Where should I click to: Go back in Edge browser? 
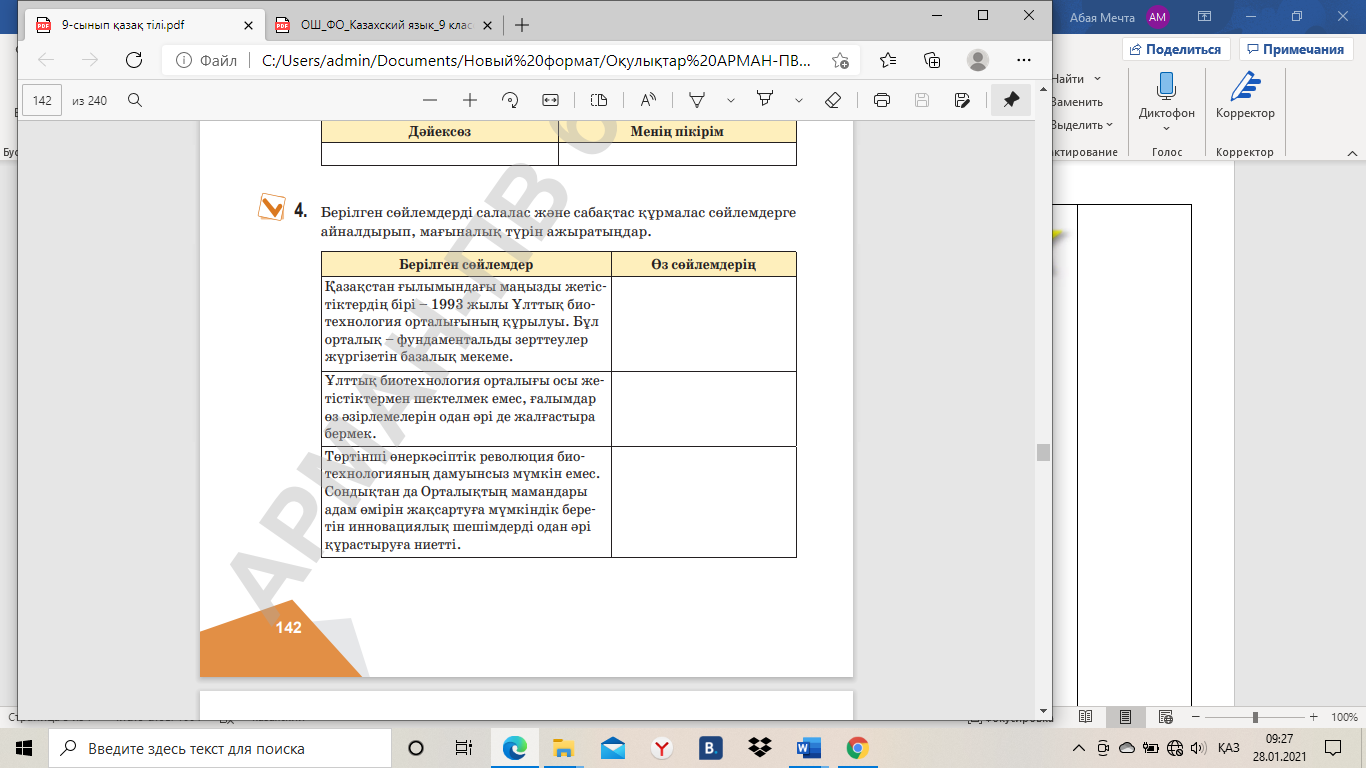tap(46, 60)
